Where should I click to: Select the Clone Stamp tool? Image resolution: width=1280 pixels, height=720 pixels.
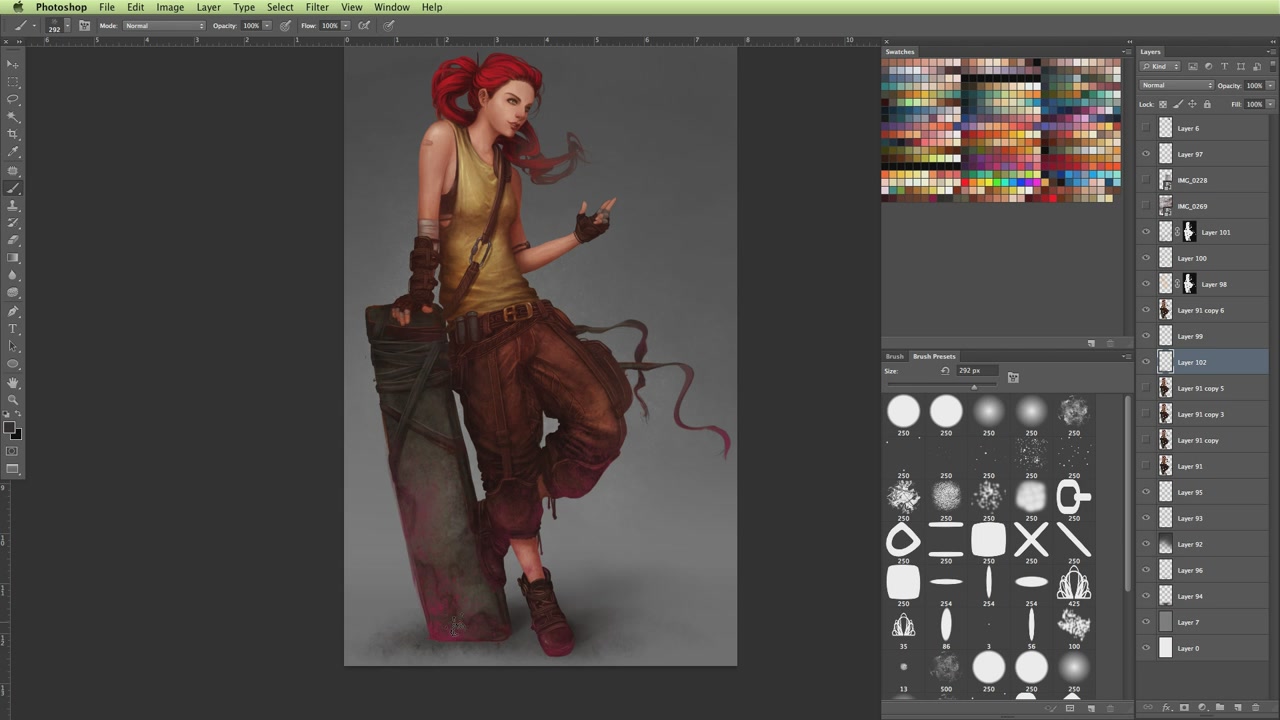(13, 205)
